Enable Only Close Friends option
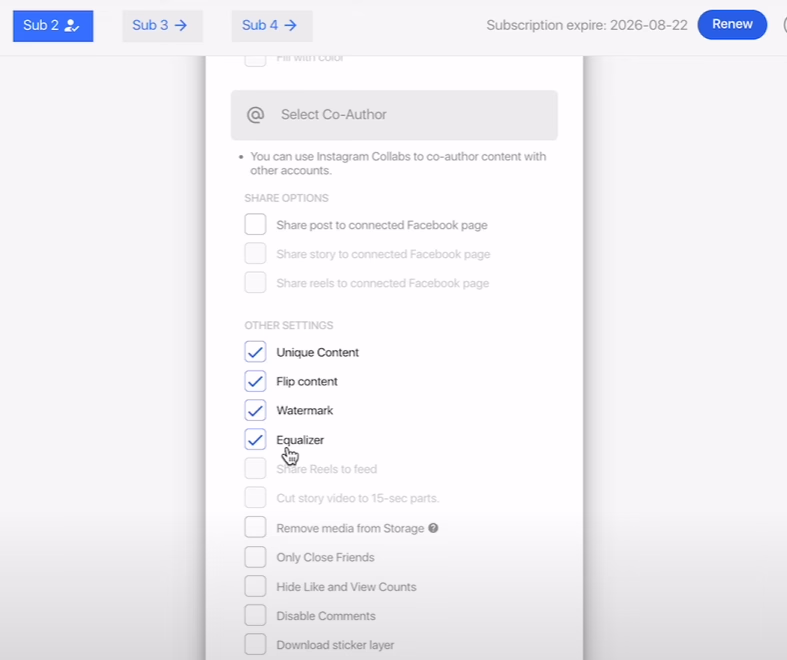This screenshot has height=660, width=787. pos(255,557)
